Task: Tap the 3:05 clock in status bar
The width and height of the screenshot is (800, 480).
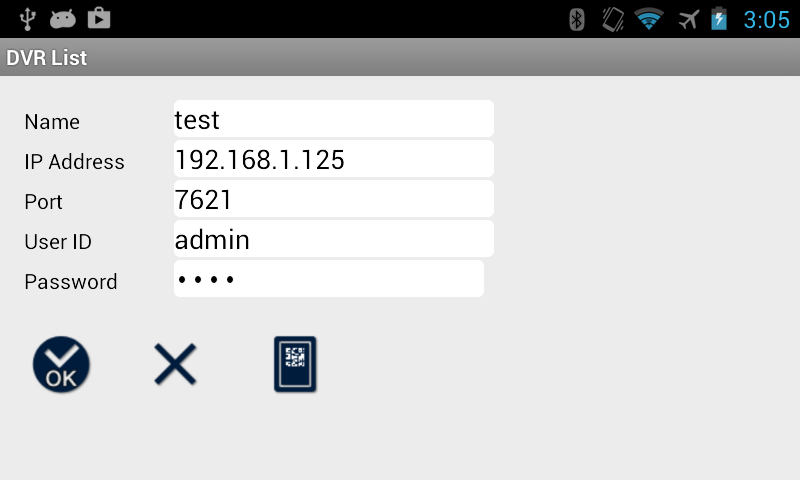Action: click(x=766, y=20)
